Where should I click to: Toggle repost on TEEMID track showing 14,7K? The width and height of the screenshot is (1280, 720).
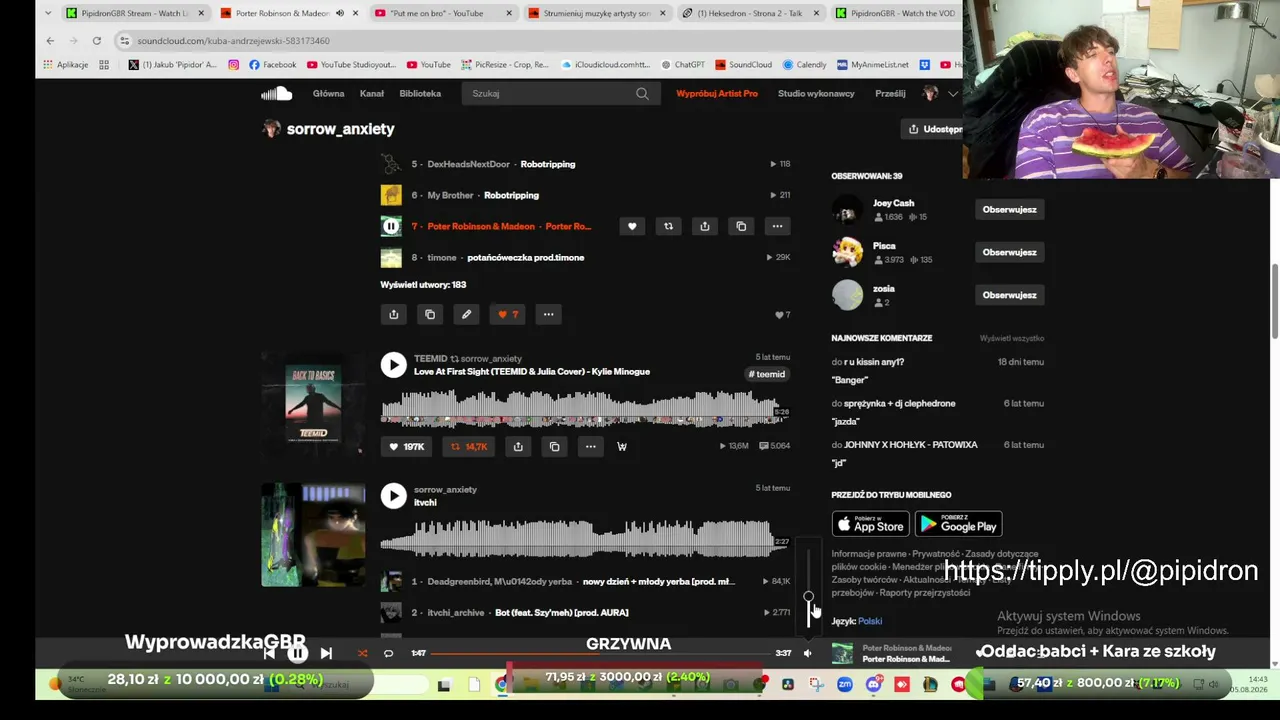[469, 447]
